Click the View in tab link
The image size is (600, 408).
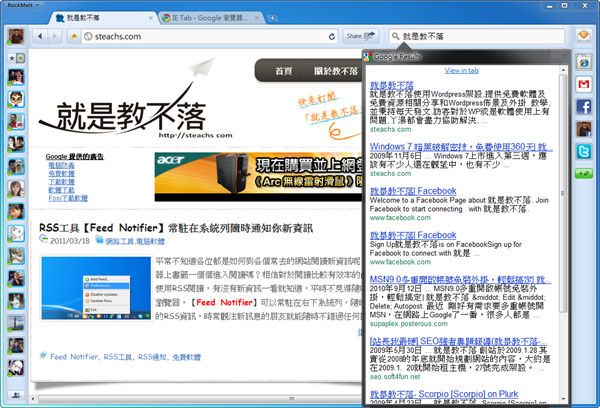[x=461, y=70]
